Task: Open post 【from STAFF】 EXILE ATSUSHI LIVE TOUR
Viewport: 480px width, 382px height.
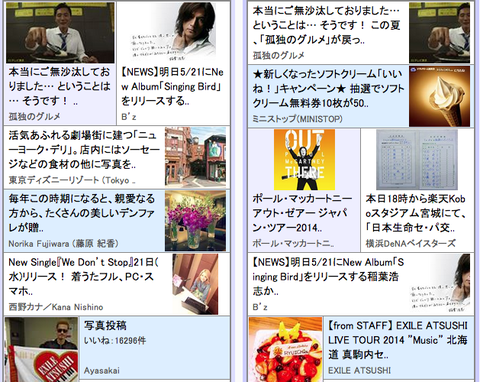Action: point(398,340)
